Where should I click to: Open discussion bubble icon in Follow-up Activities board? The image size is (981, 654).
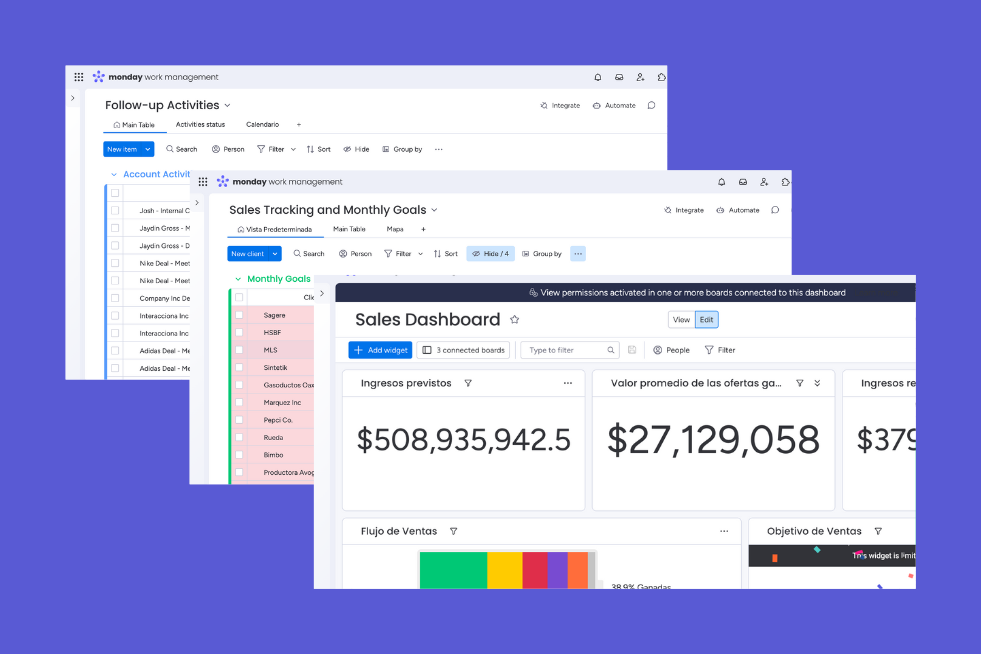651,105
